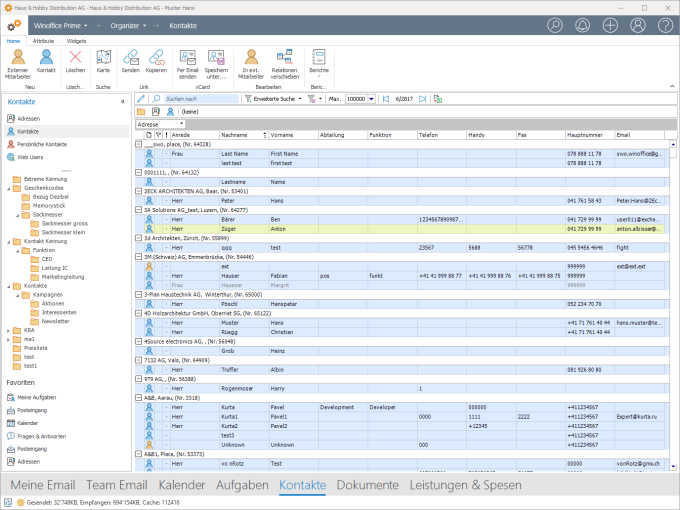Go to the next record arrow
The height and width of the screenshot is (510, 680).
pyautogui.click(x=422, y=99)
